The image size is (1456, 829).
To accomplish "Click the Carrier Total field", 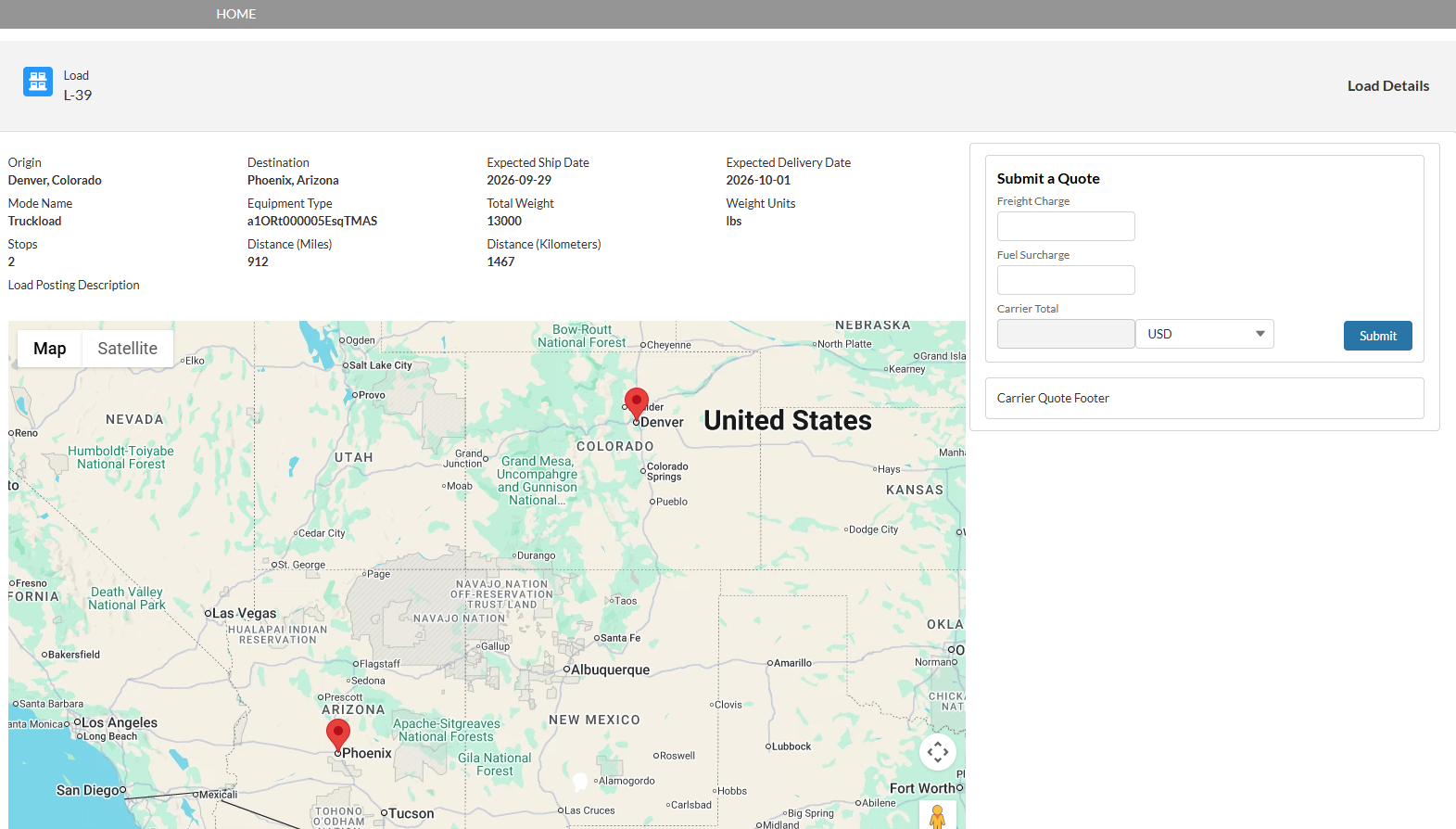I will coord(1066,334).
